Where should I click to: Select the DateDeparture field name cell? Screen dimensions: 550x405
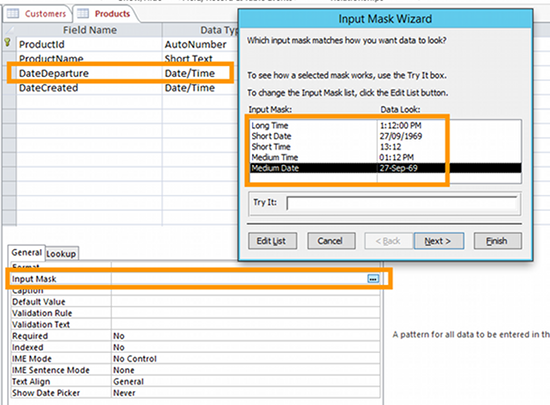click(x=89, y=73)
